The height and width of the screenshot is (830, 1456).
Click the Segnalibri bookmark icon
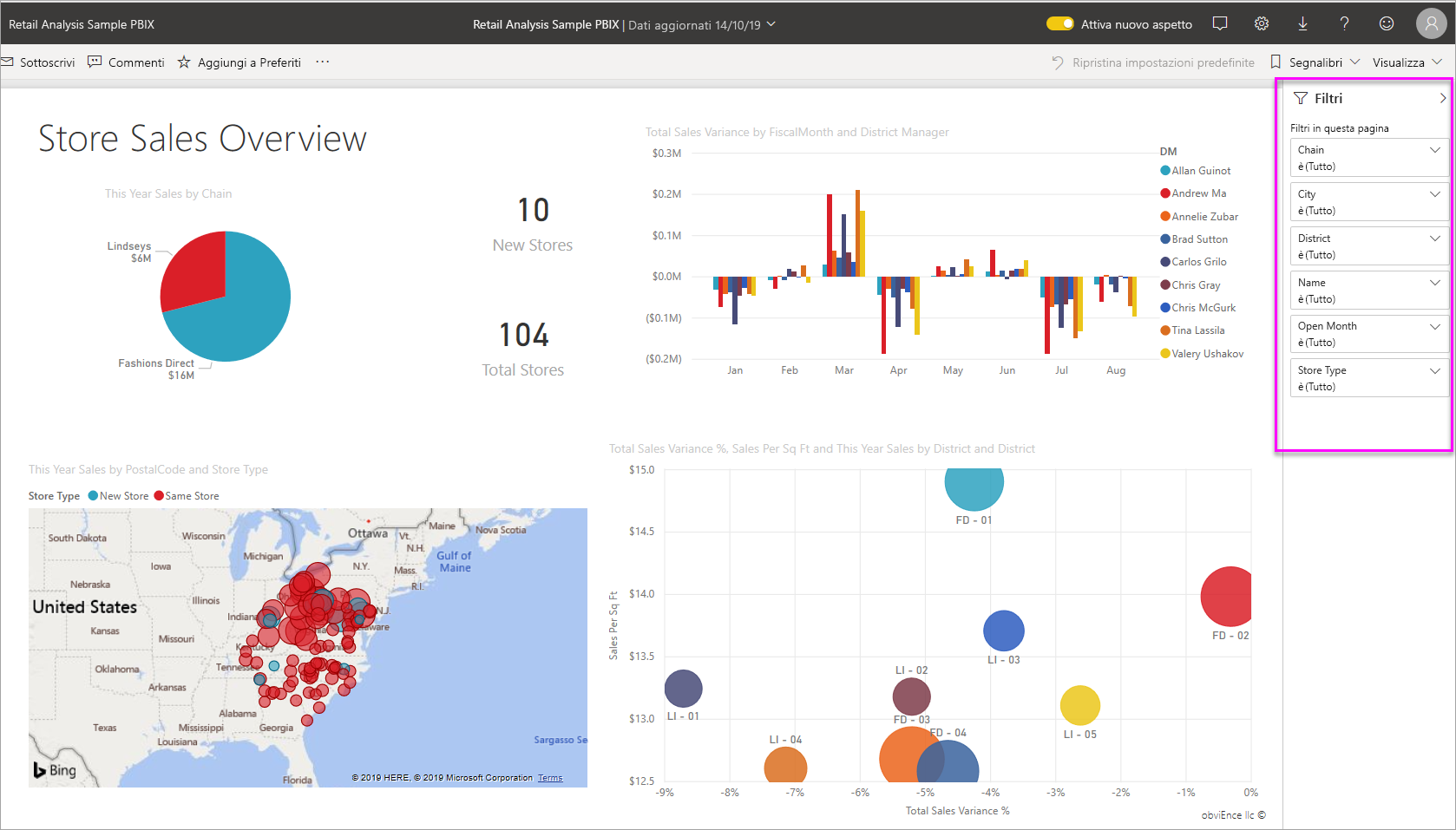(x=1276, y=62)
